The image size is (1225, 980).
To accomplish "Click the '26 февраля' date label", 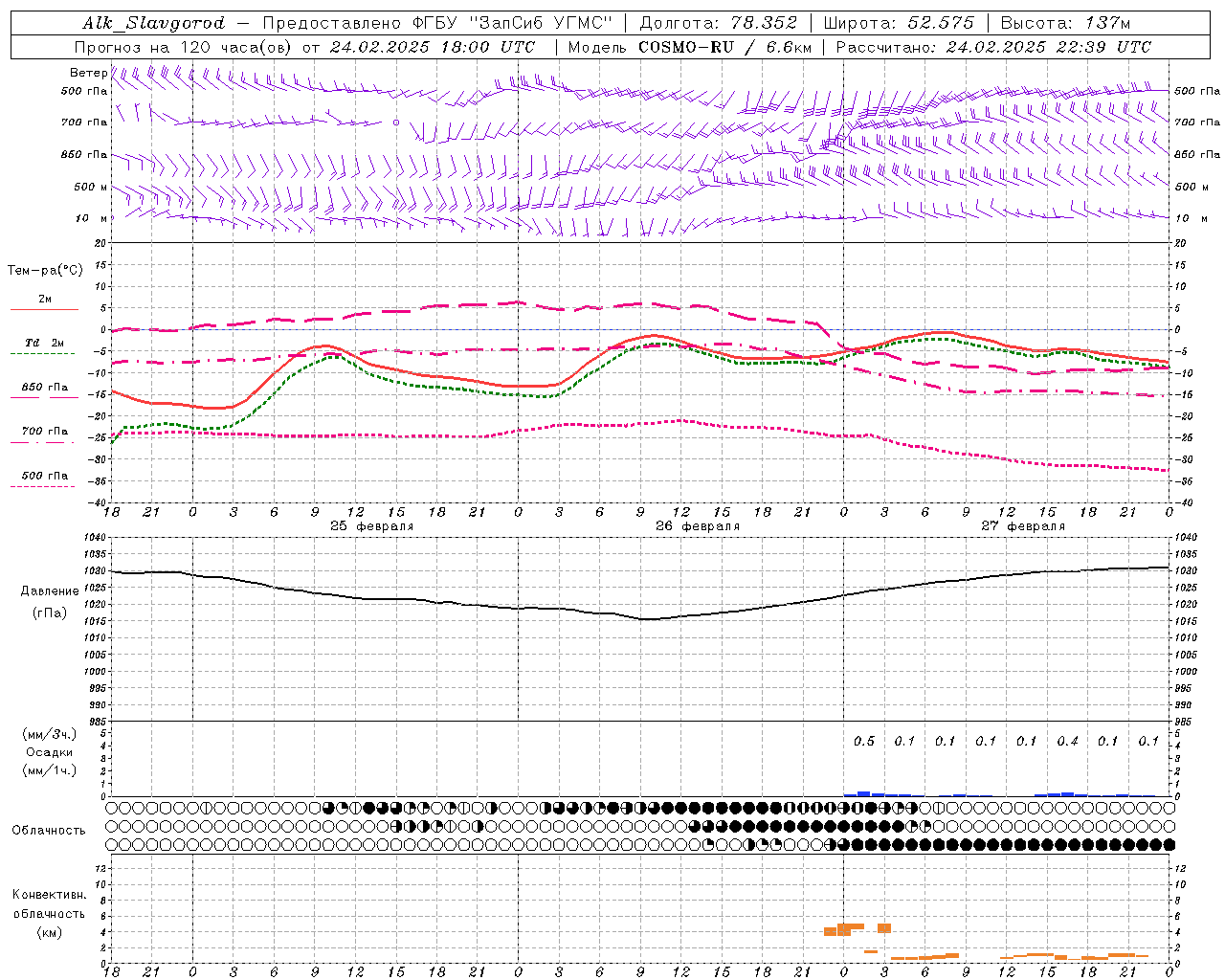I will pyautogui.click(x=698, y=526).
